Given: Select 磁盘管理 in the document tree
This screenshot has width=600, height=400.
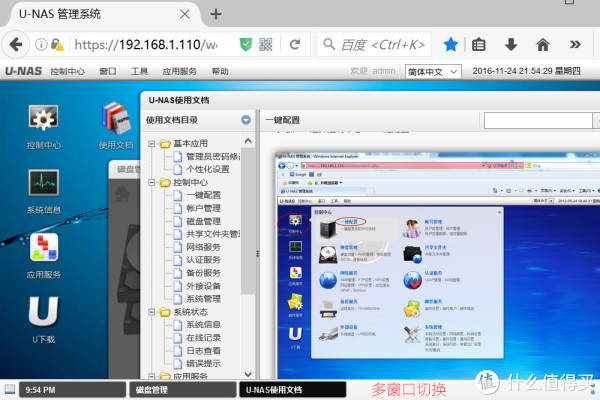Looking at the screenshot, I should pos(204,221).
